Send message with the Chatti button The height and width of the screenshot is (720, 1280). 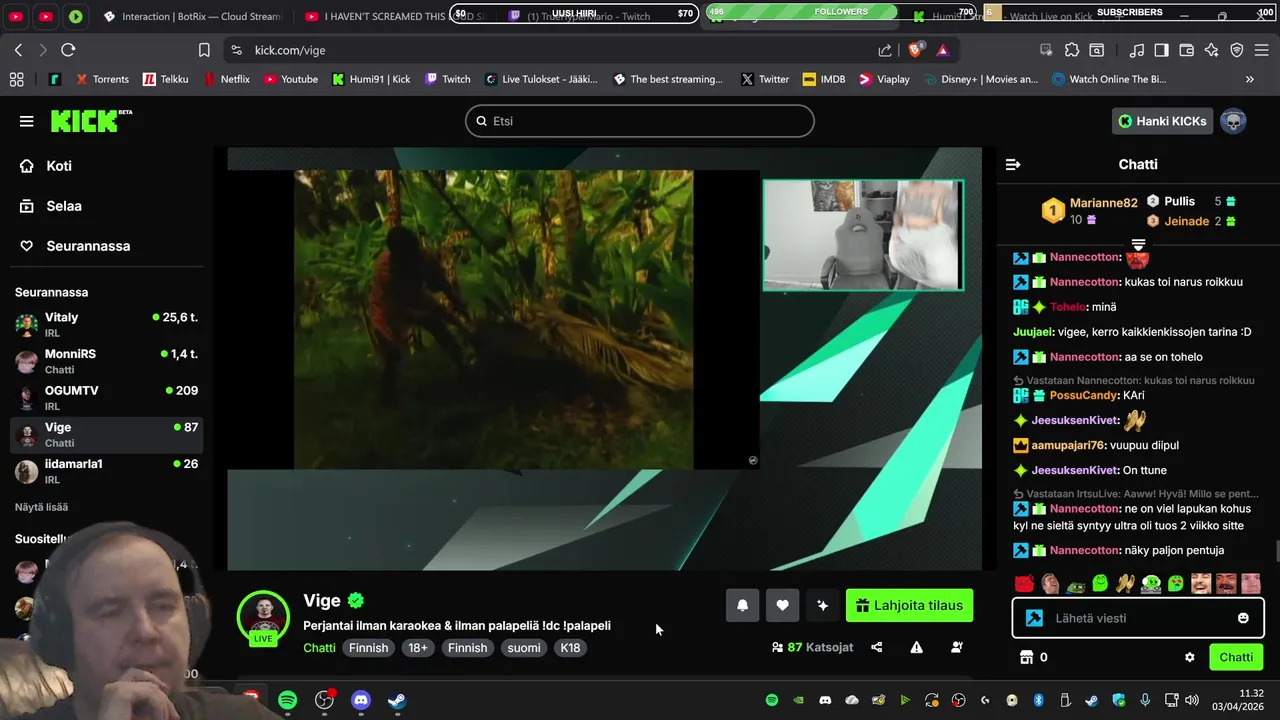(1236, 657)
